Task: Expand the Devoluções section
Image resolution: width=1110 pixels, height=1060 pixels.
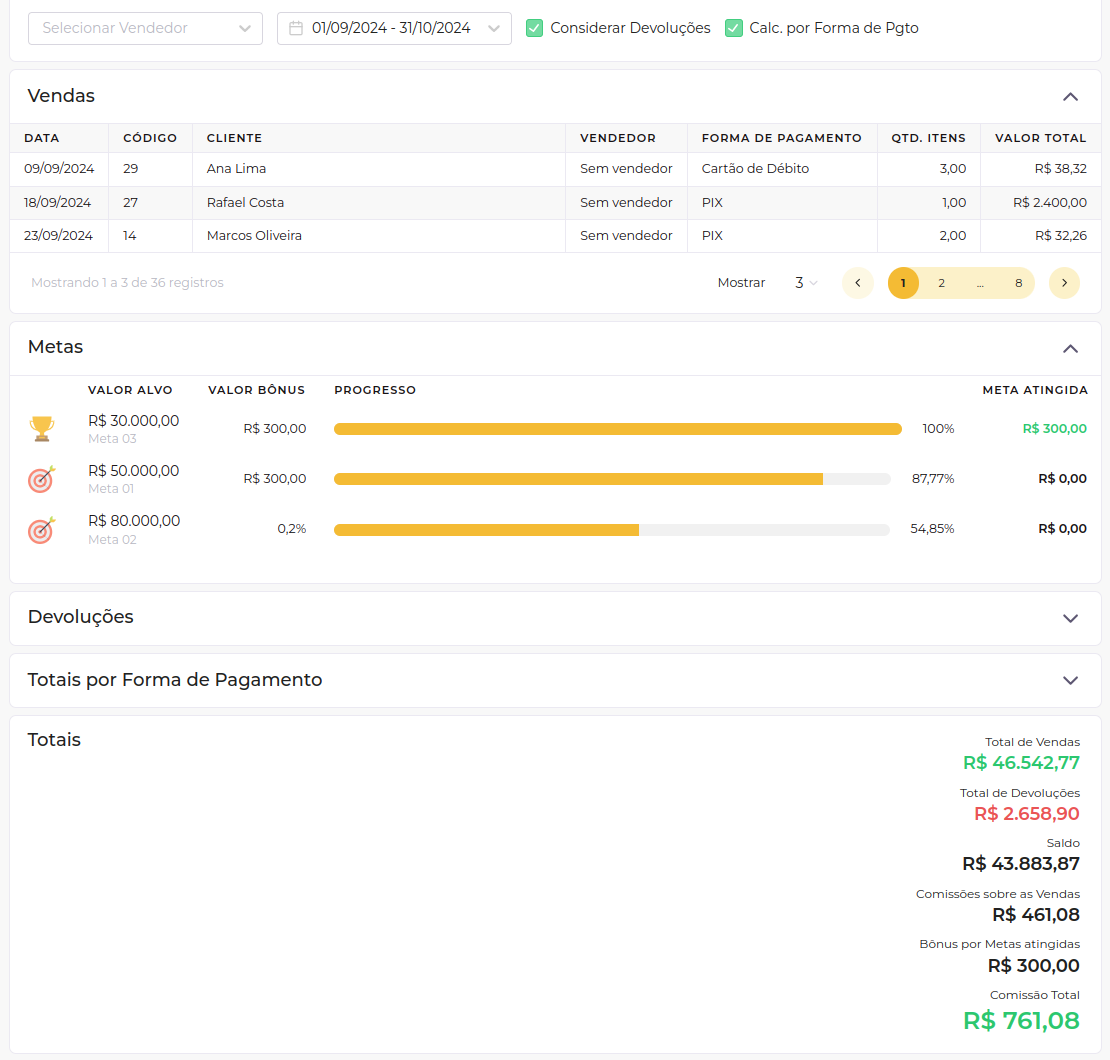Action: (x=1070, y=618)
